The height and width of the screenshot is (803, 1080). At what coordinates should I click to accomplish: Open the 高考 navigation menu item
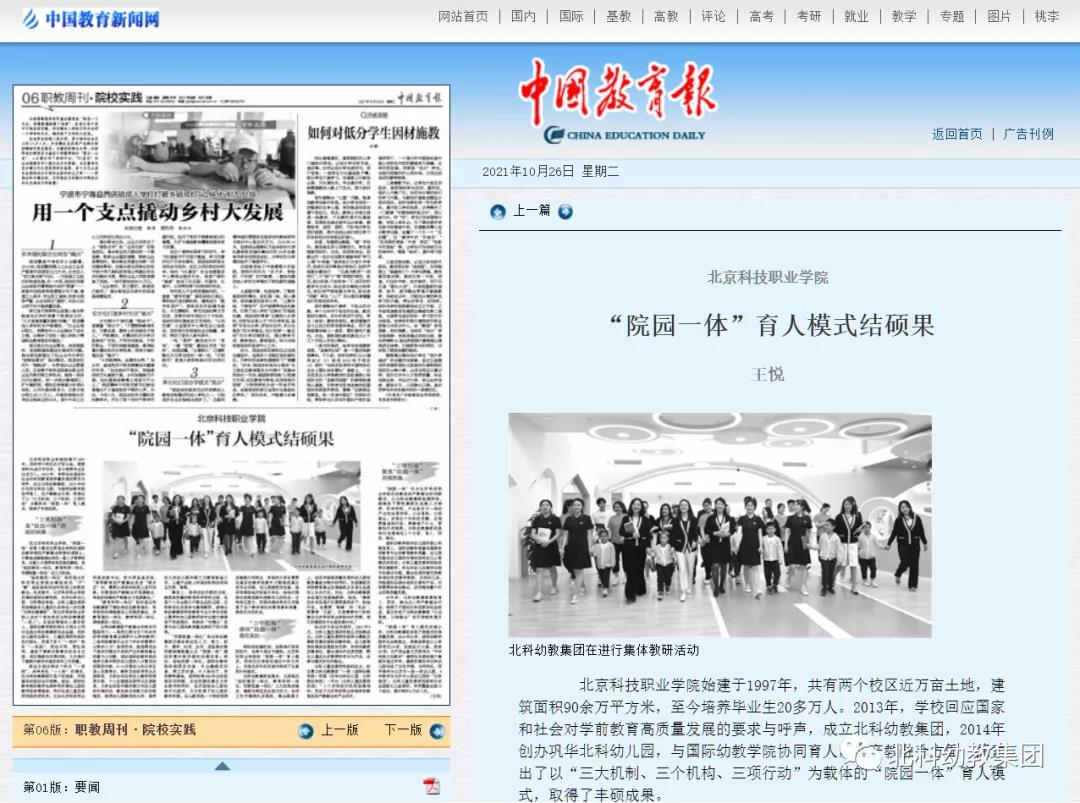(761, 17)
